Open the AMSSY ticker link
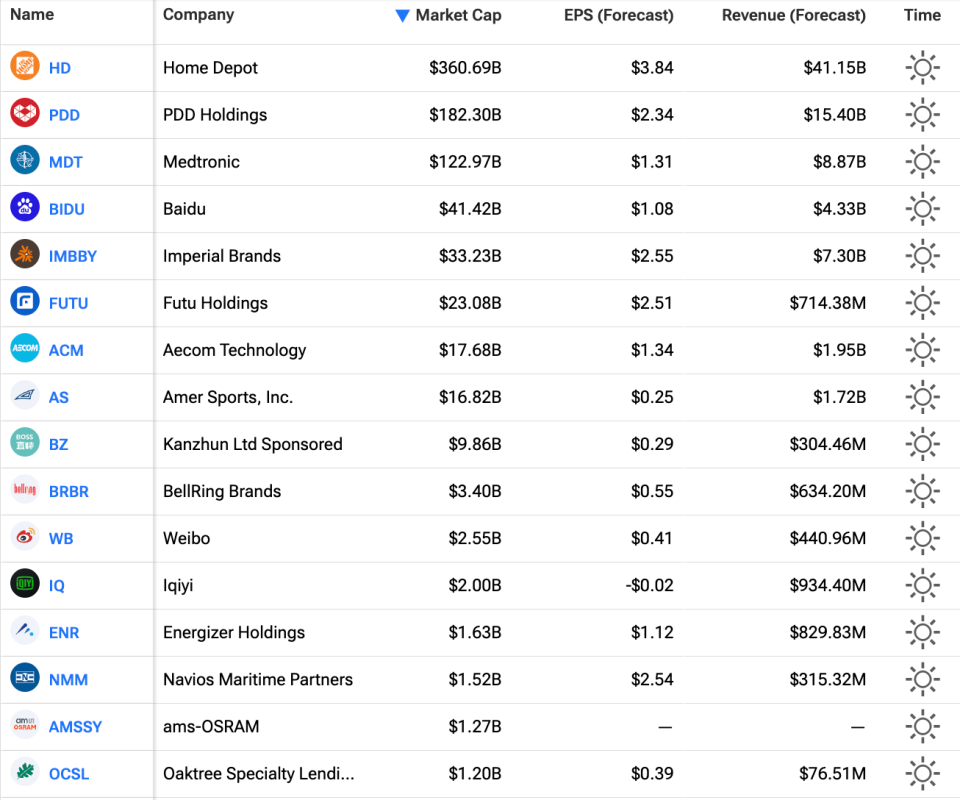The height and width of the screenshot is (800, 960). (75, 726)
